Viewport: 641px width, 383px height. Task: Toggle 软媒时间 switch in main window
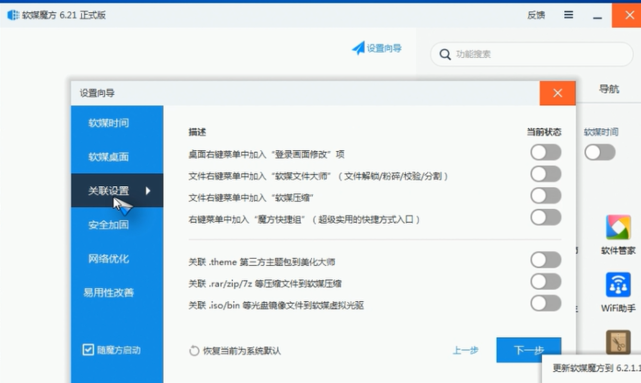(600, 152)
